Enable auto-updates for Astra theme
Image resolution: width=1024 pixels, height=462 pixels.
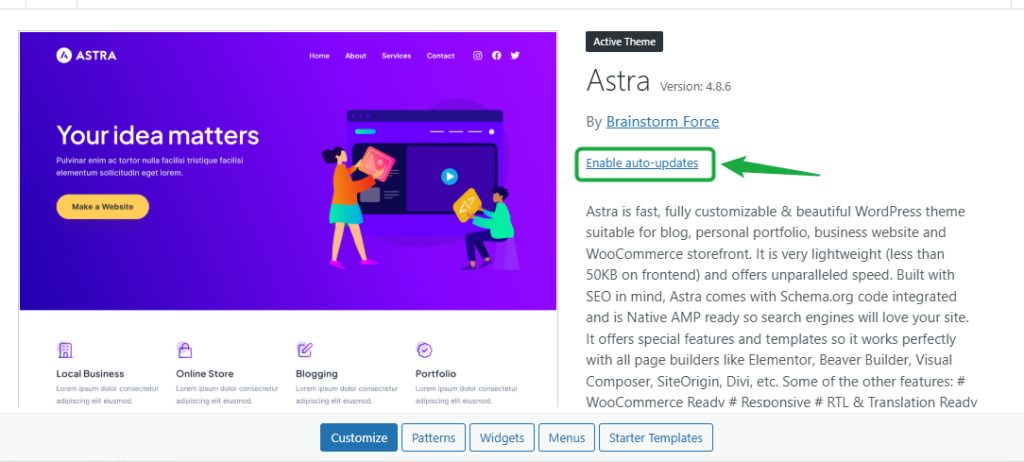pyautogui.click(x=642, y=163)
